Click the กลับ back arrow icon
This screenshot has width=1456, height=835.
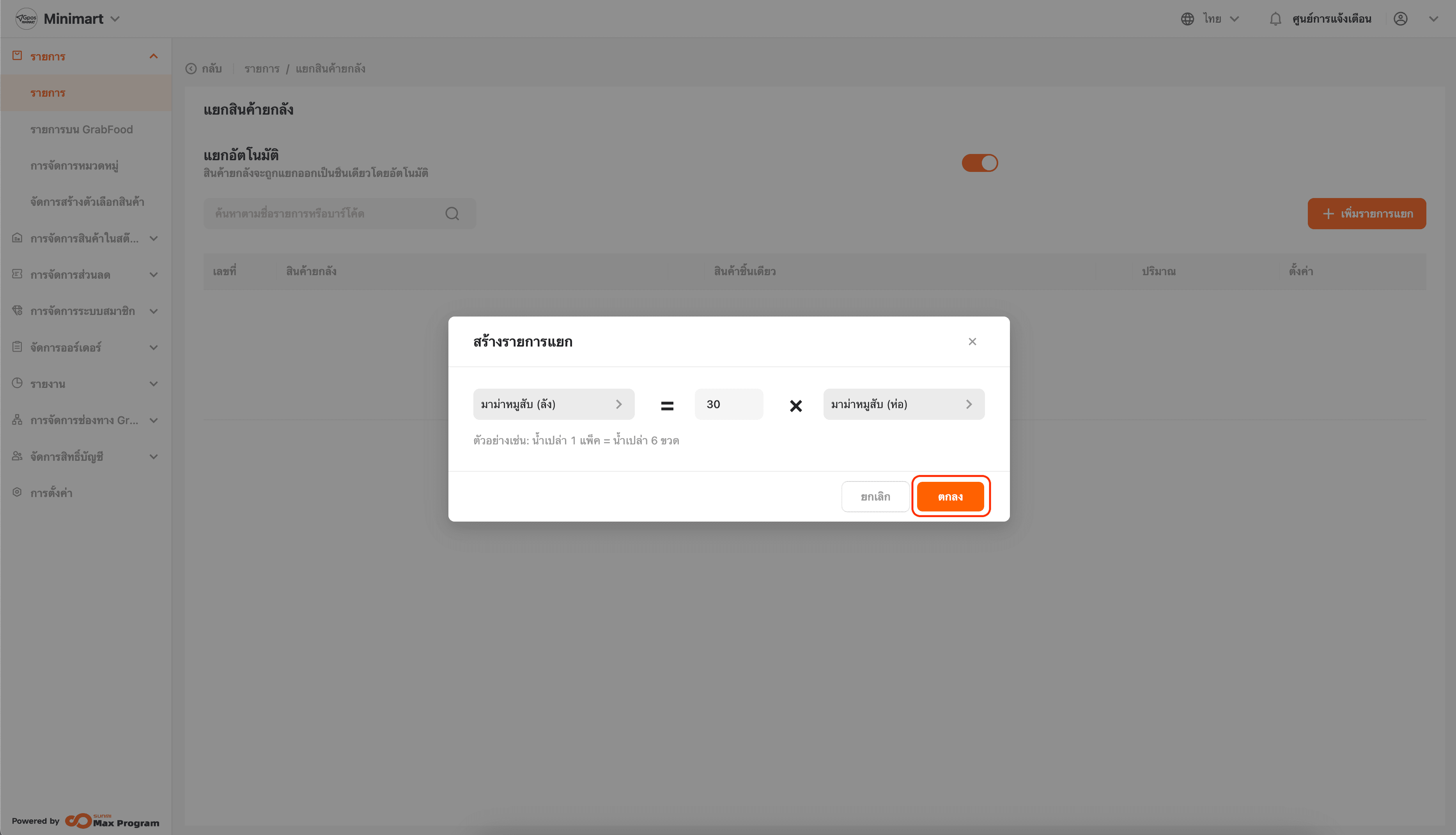(x=191, y=69)
